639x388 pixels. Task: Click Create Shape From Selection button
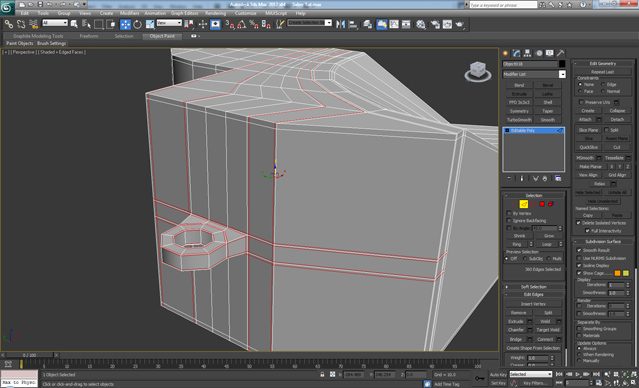pyautogui.click(x=533, y=348)
